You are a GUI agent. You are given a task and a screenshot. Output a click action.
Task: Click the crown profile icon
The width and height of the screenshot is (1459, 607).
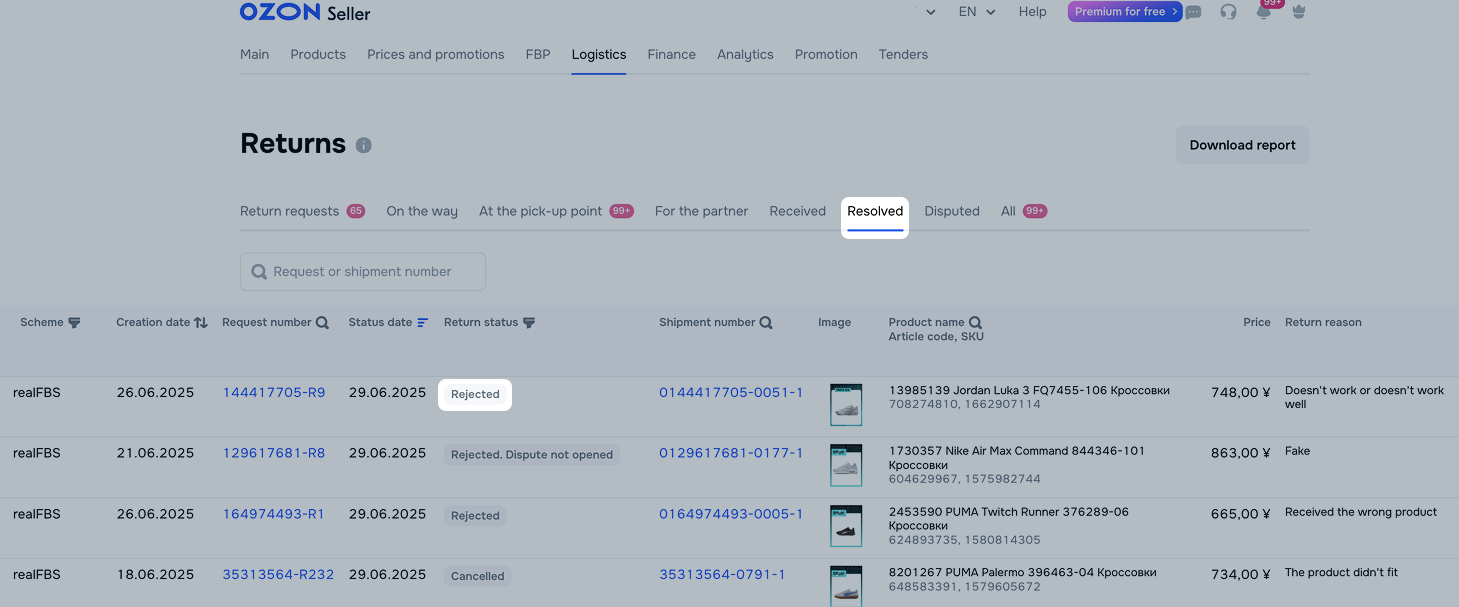click(x=1299, y=12)
